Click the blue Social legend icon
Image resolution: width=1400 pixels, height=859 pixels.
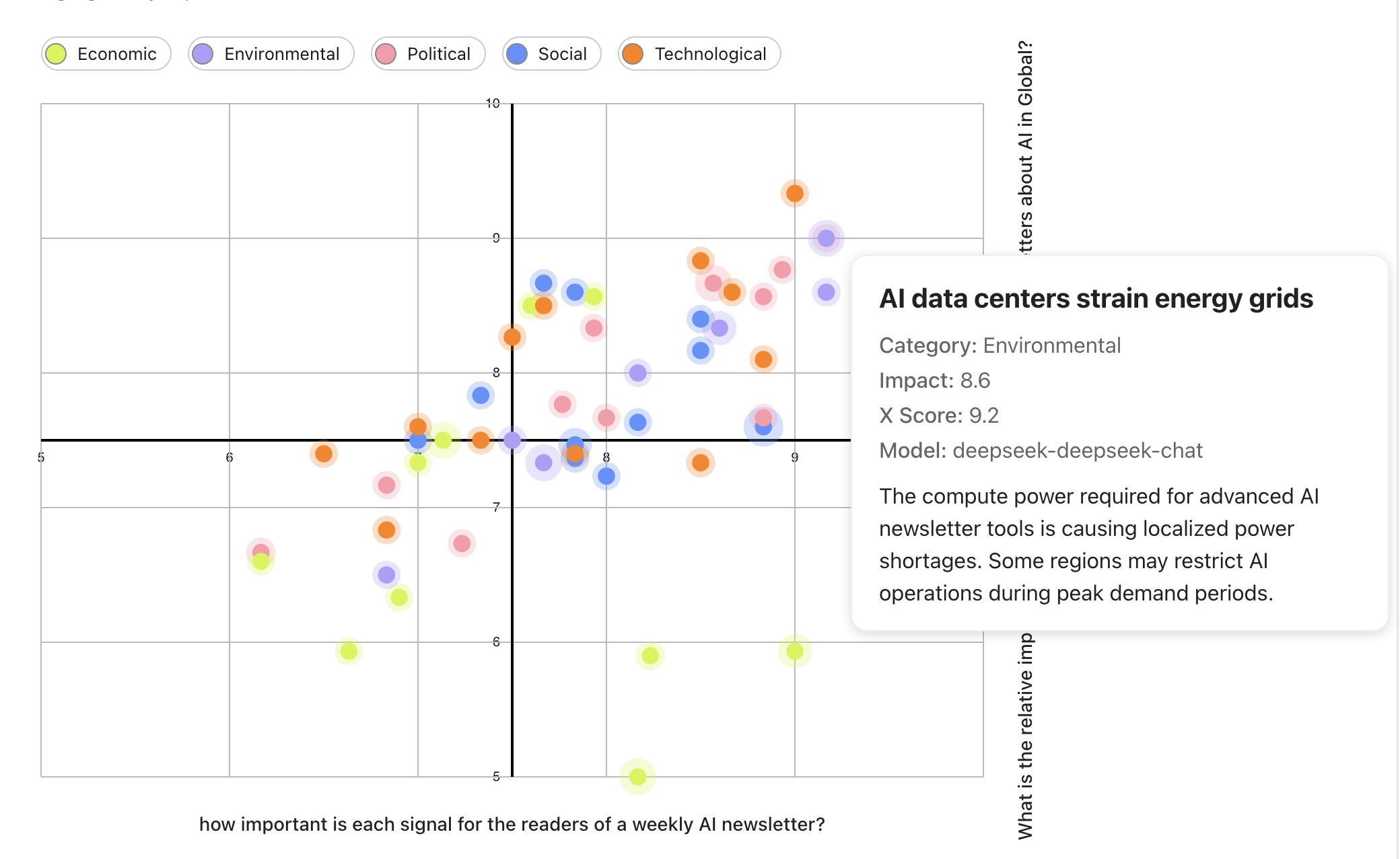click(x=516, y=54)
